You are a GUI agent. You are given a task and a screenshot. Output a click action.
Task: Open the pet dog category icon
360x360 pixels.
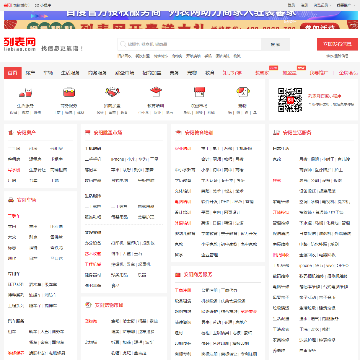tap(243, 92)
